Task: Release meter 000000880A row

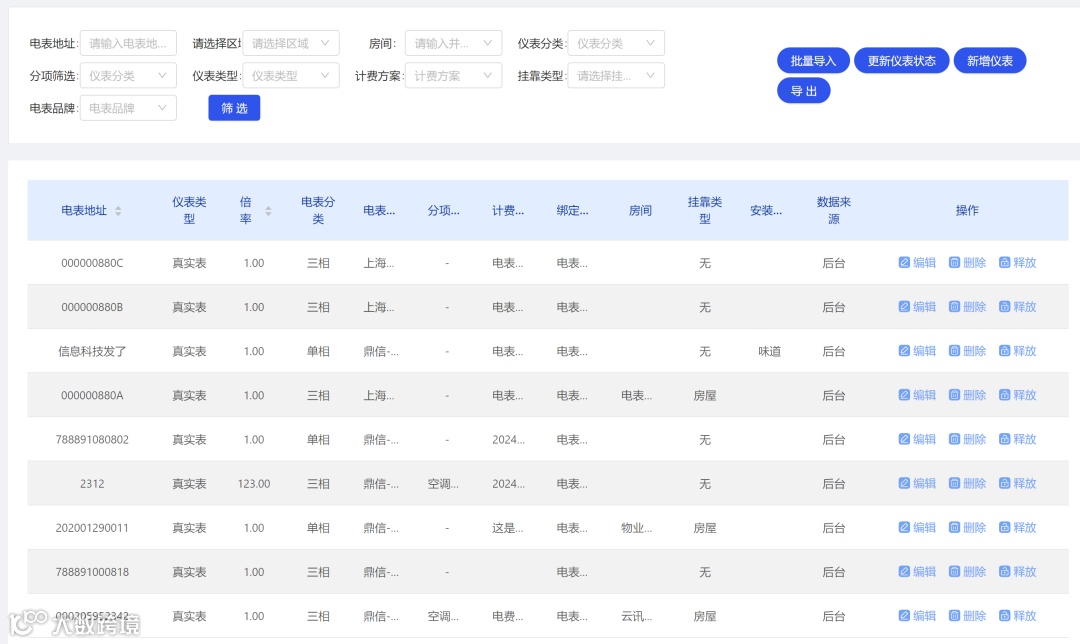Action: 1017,395
